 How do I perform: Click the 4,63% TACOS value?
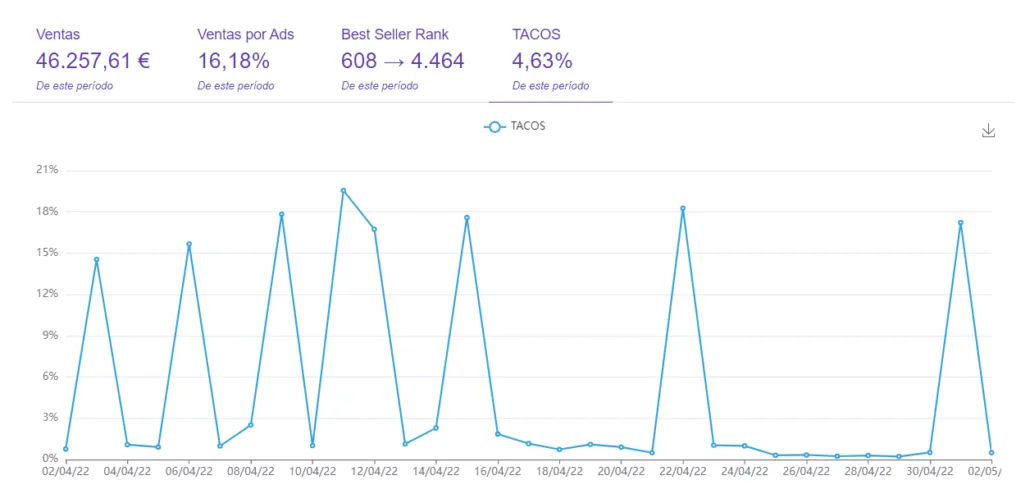[x=542, y=61]
